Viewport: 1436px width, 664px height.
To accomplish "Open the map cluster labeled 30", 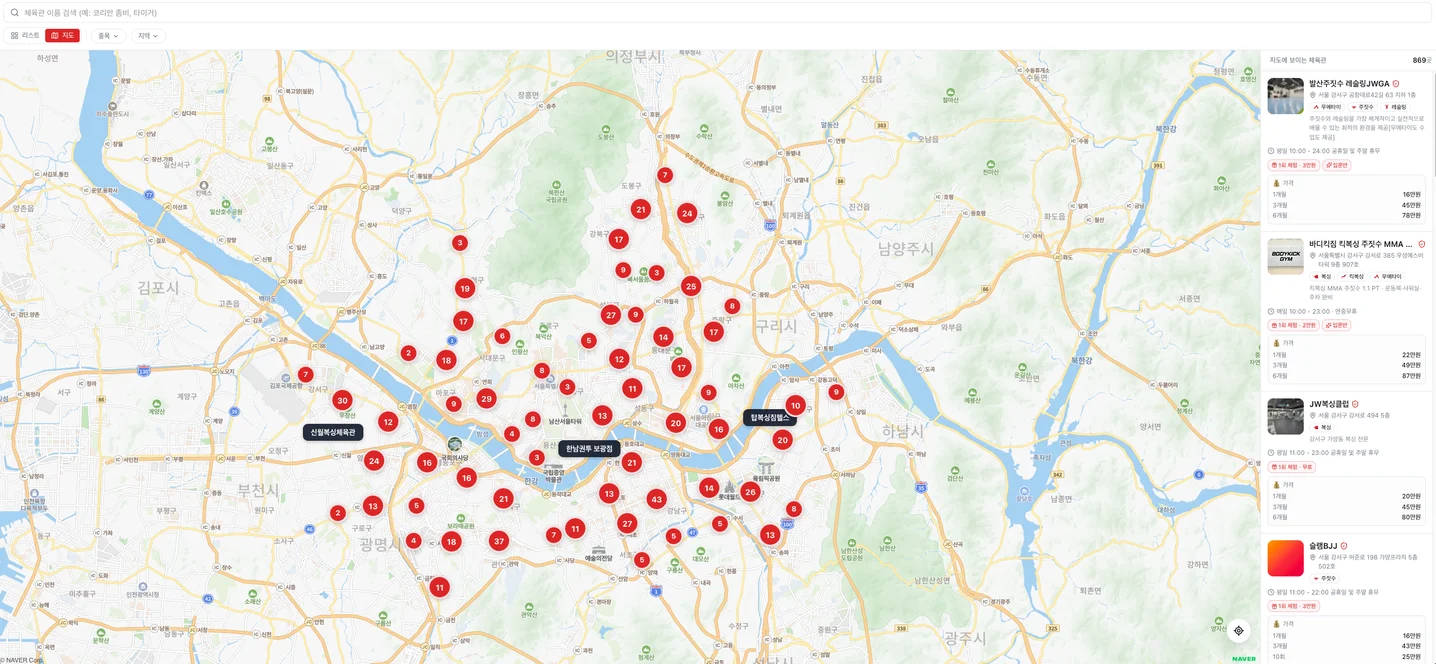I will (x=342, y=400).
